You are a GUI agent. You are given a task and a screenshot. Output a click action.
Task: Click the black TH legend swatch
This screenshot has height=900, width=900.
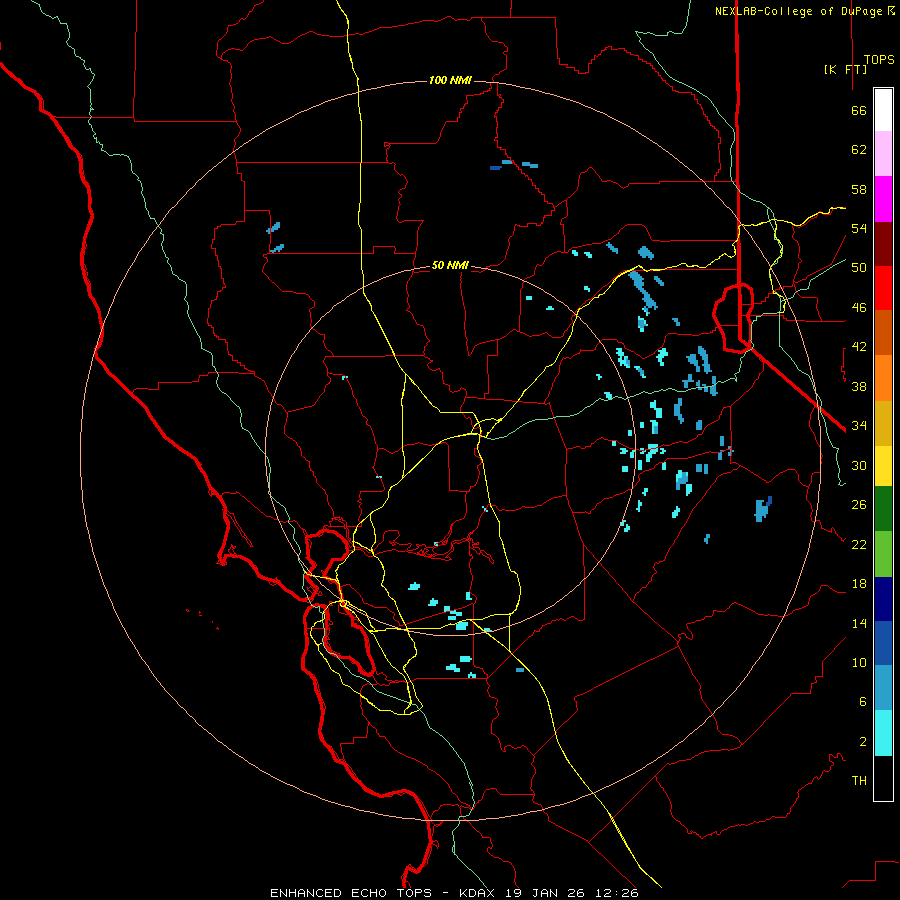(x=883, y=778)
